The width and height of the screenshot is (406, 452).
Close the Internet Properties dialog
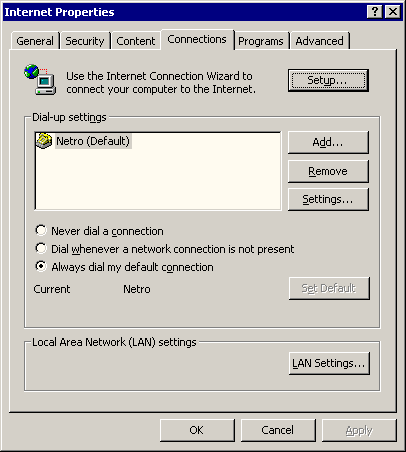tap(393, 12)
